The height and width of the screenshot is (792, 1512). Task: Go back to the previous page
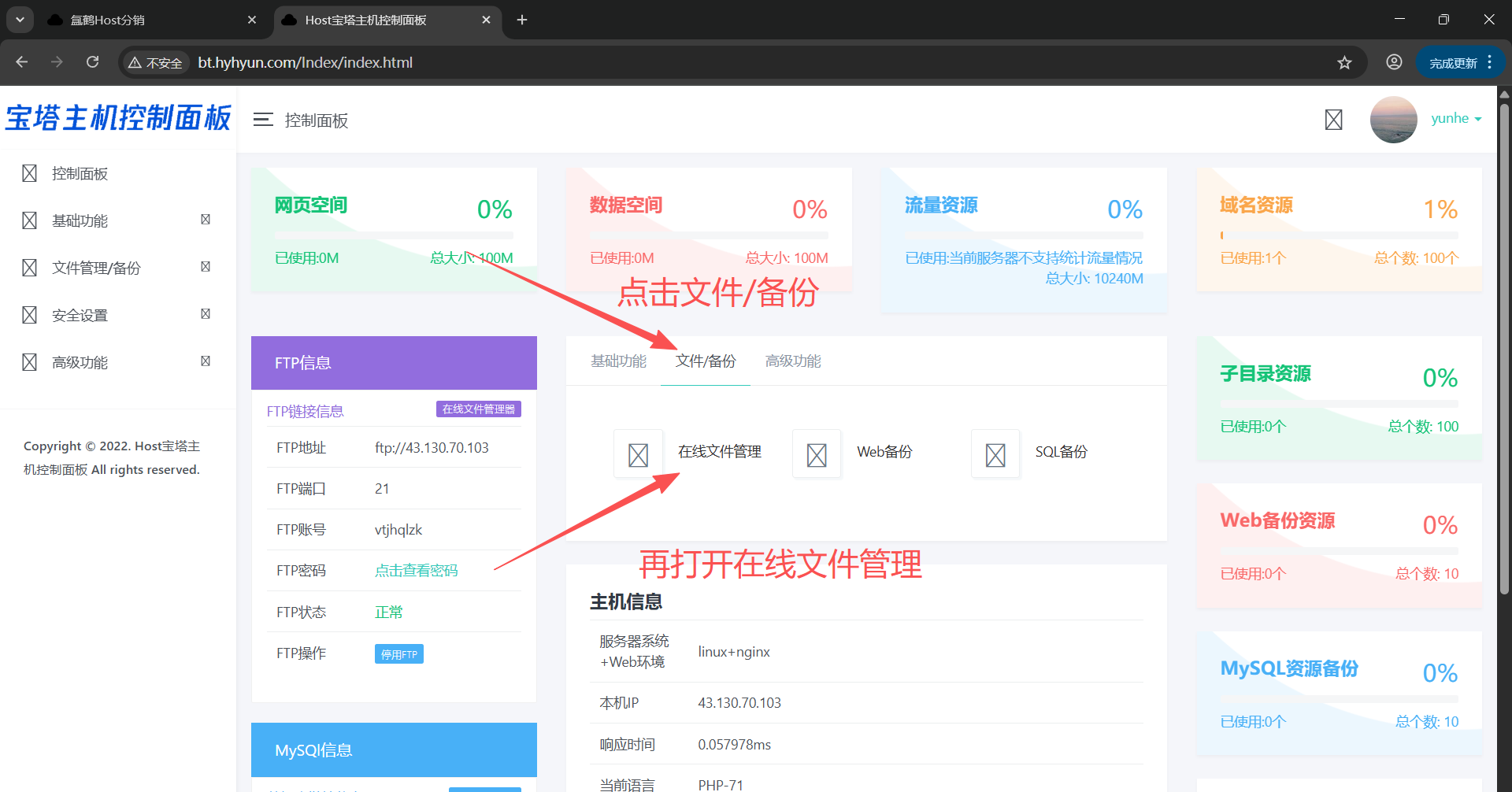(22, 62)
